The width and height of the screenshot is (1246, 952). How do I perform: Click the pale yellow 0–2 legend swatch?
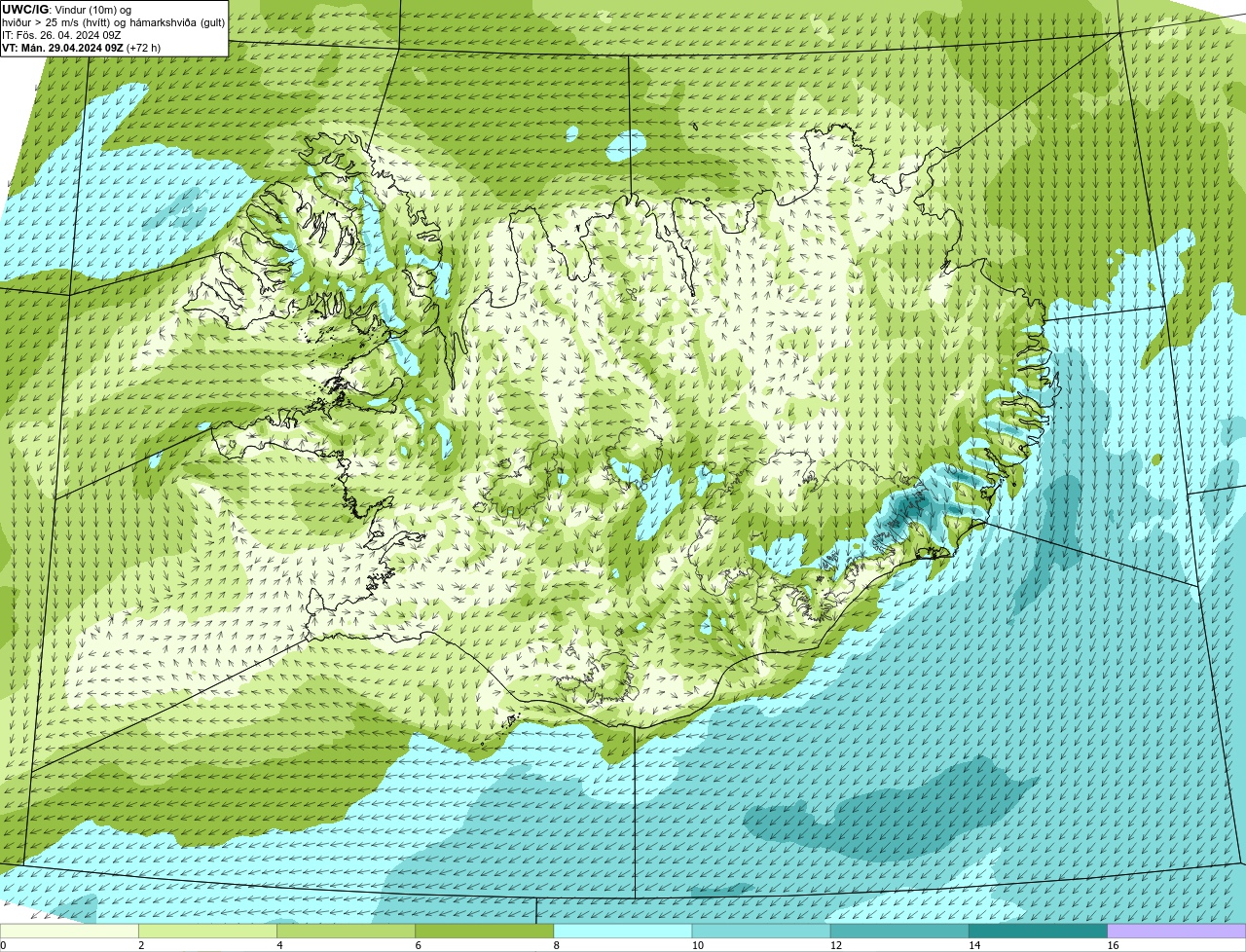click(x=70, y=932)
